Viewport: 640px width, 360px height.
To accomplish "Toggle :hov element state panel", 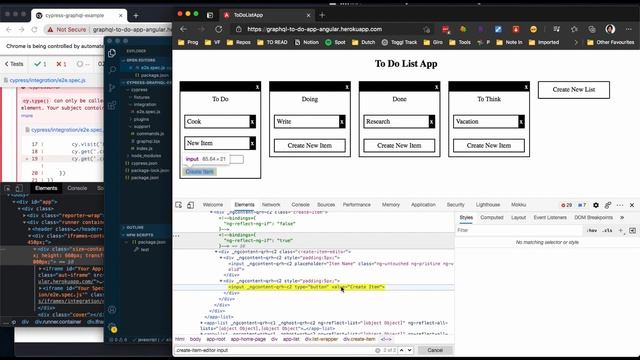I will 592,231.
